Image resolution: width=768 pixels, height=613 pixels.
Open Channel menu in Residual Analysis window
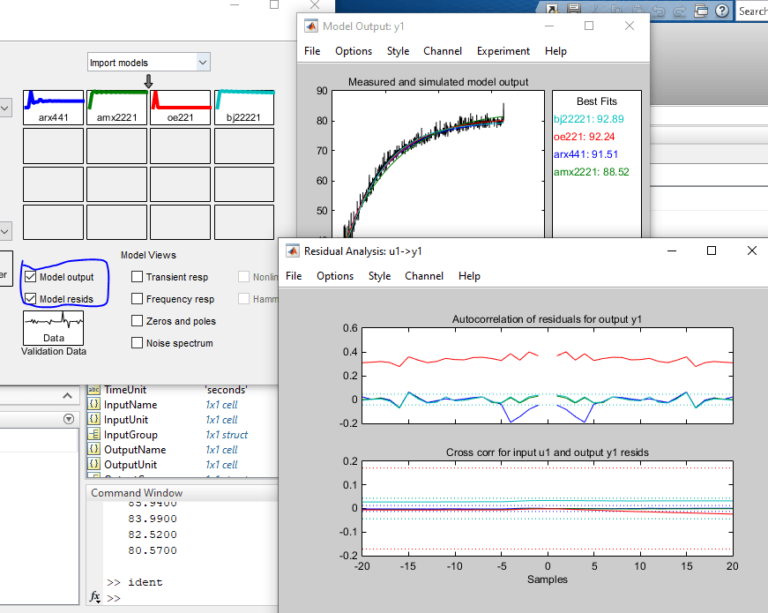[424, 276]
